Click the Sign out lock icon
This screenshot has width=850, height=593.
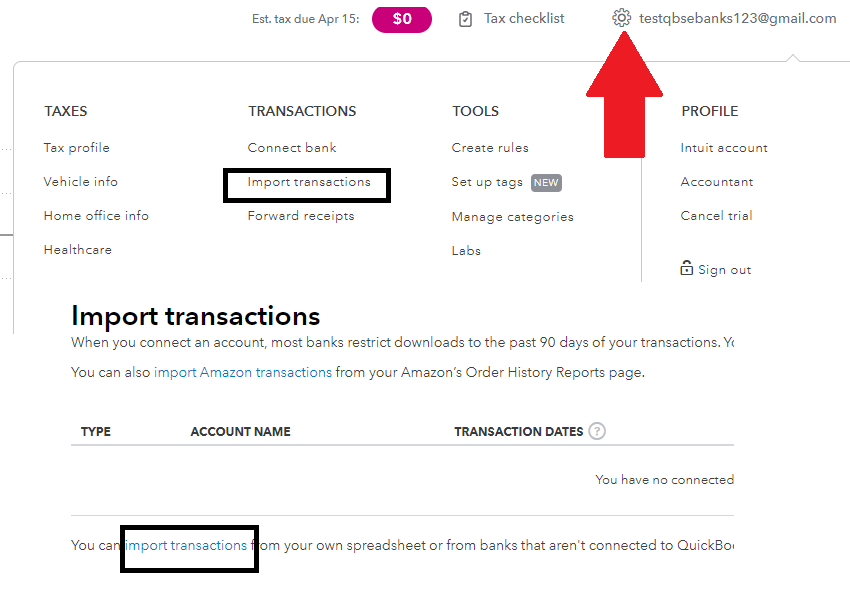pyautogui.click(x=686, y=268)
